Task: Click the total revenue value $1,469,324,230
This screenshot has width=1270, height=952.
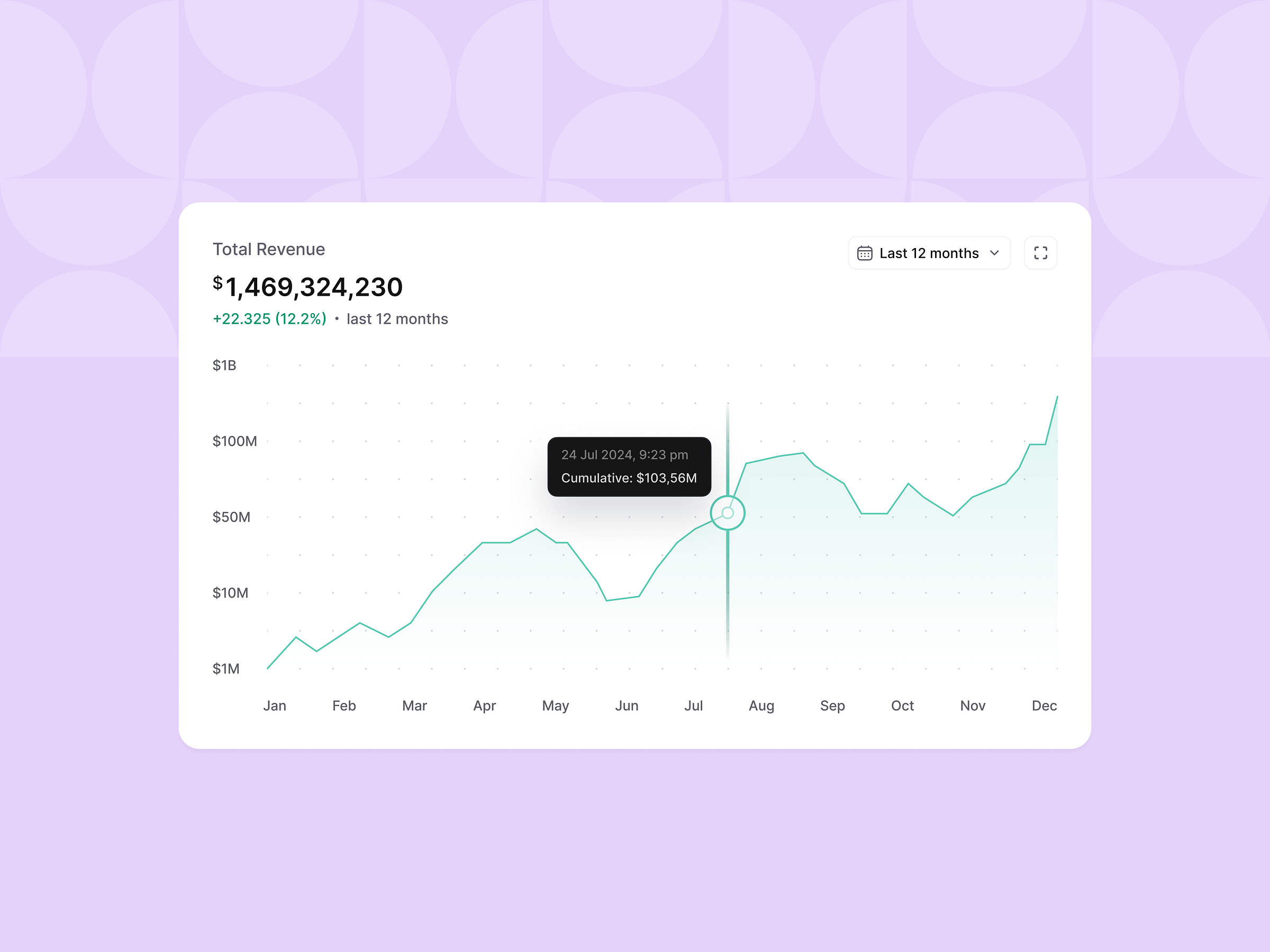Action: 308,288
